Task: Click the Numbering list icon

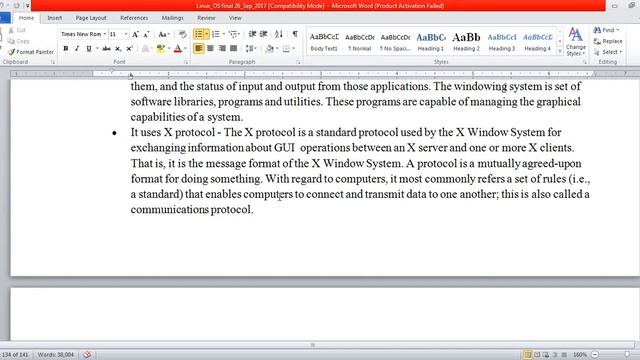Action: coord(216,34)
